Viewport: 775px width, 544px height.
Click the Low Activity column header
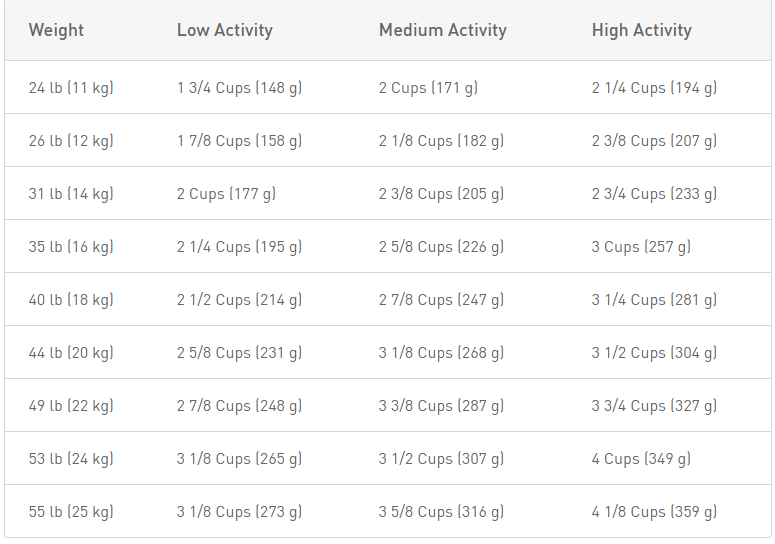coord(225,30)
